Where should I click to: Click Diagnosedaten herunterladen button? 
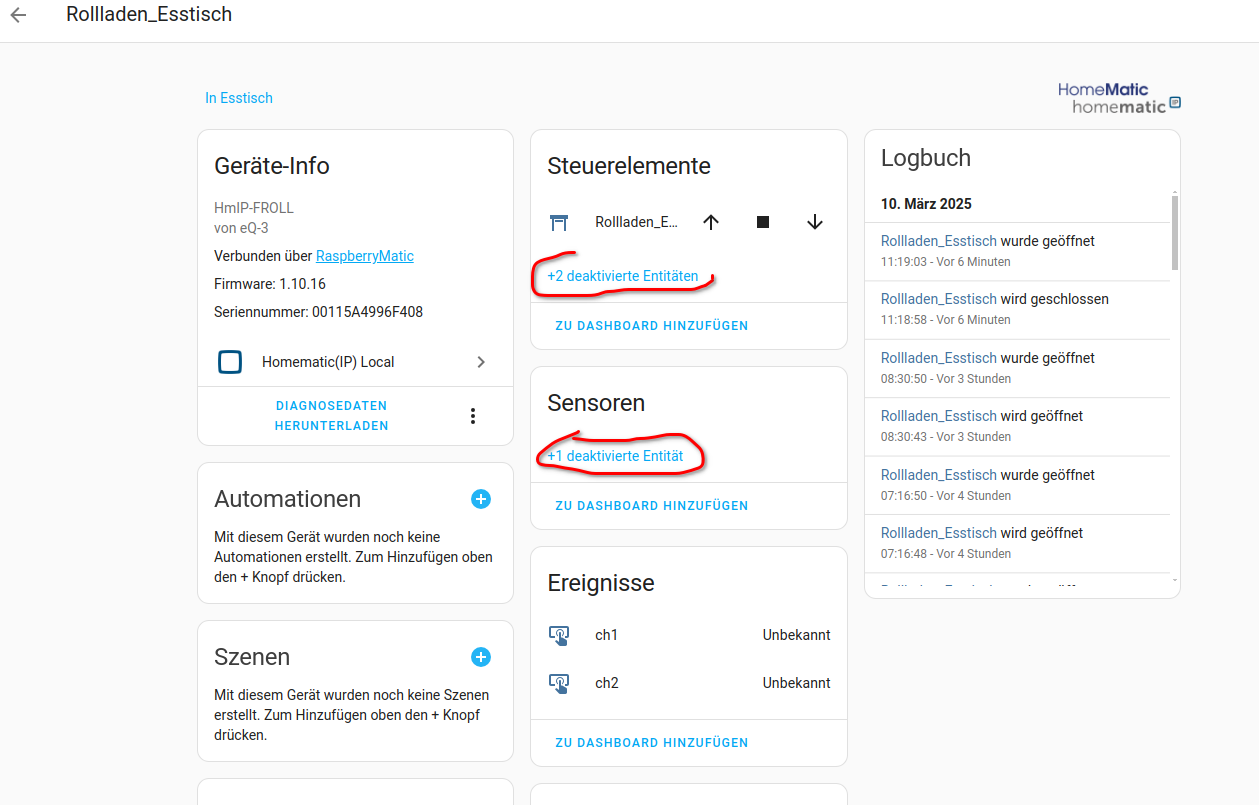pyautogui.click(x=332, y=416)
